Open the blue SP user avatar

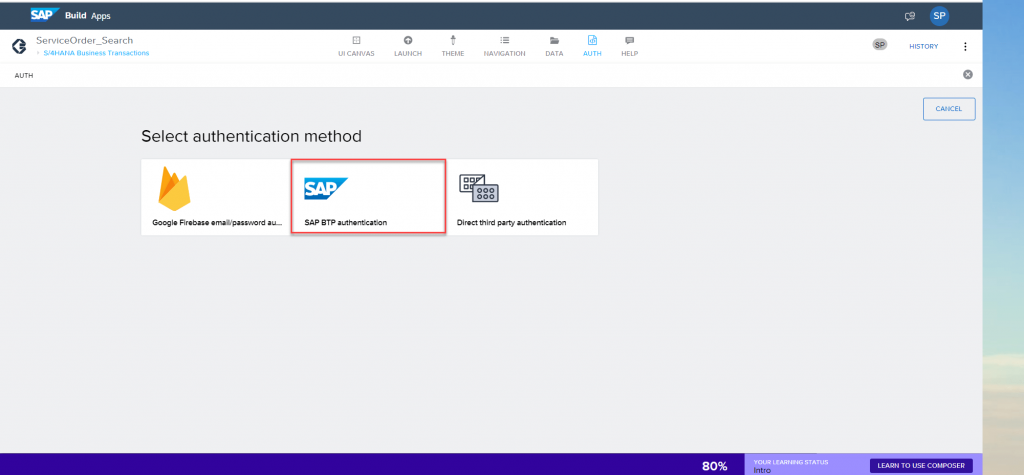pyautogui.click(x=939, y=16)
